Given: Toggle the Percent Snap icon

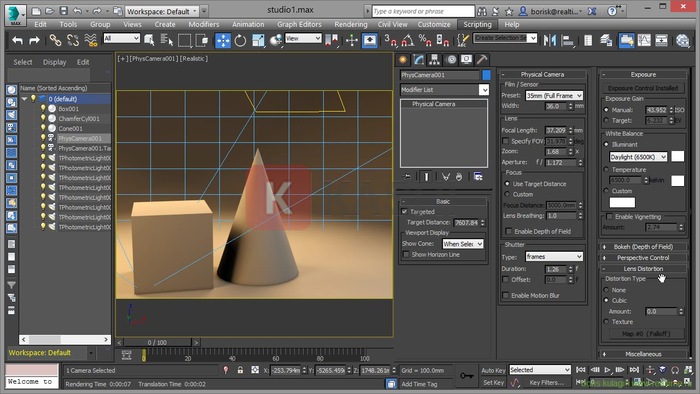Looking at the screenshot, I should tap(425, 41).
